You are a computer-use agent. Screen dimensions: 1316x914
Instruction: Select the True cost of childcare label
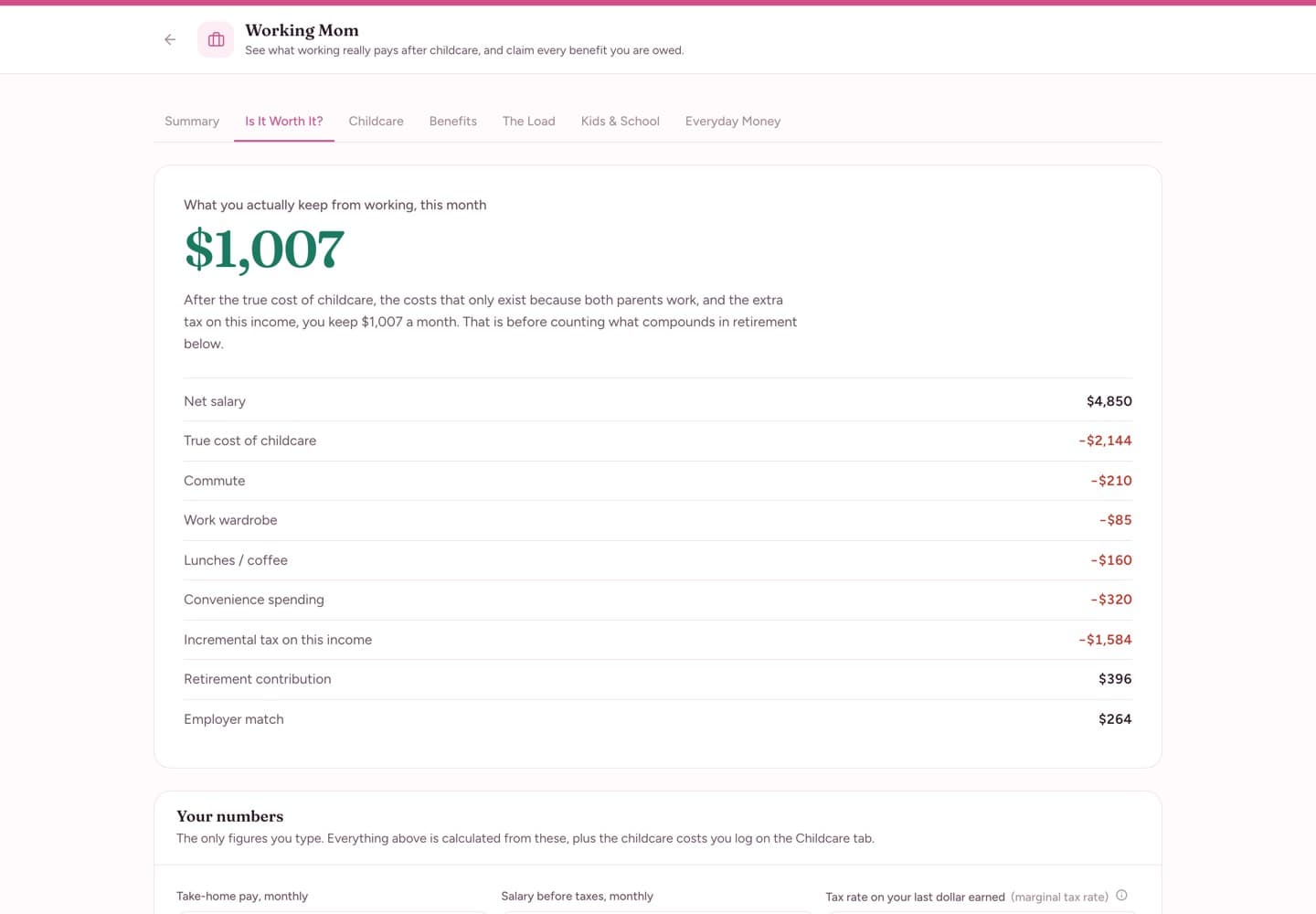250,441
